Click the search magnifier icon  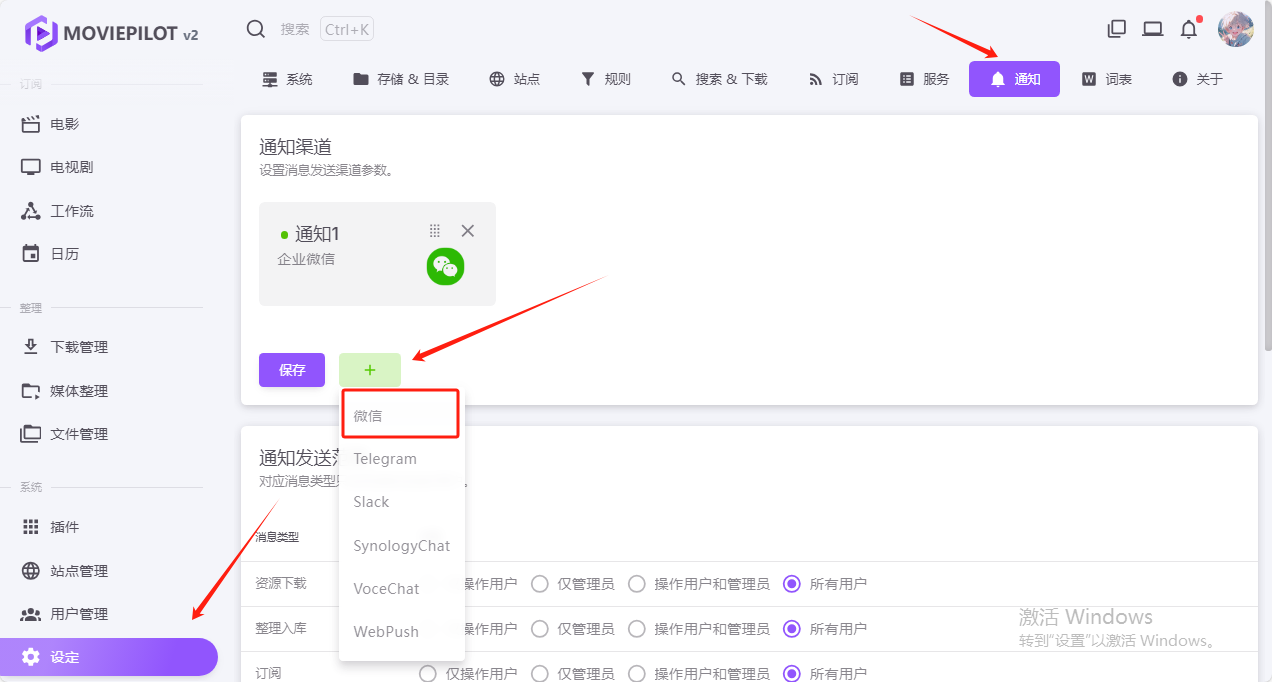(256, 29)
